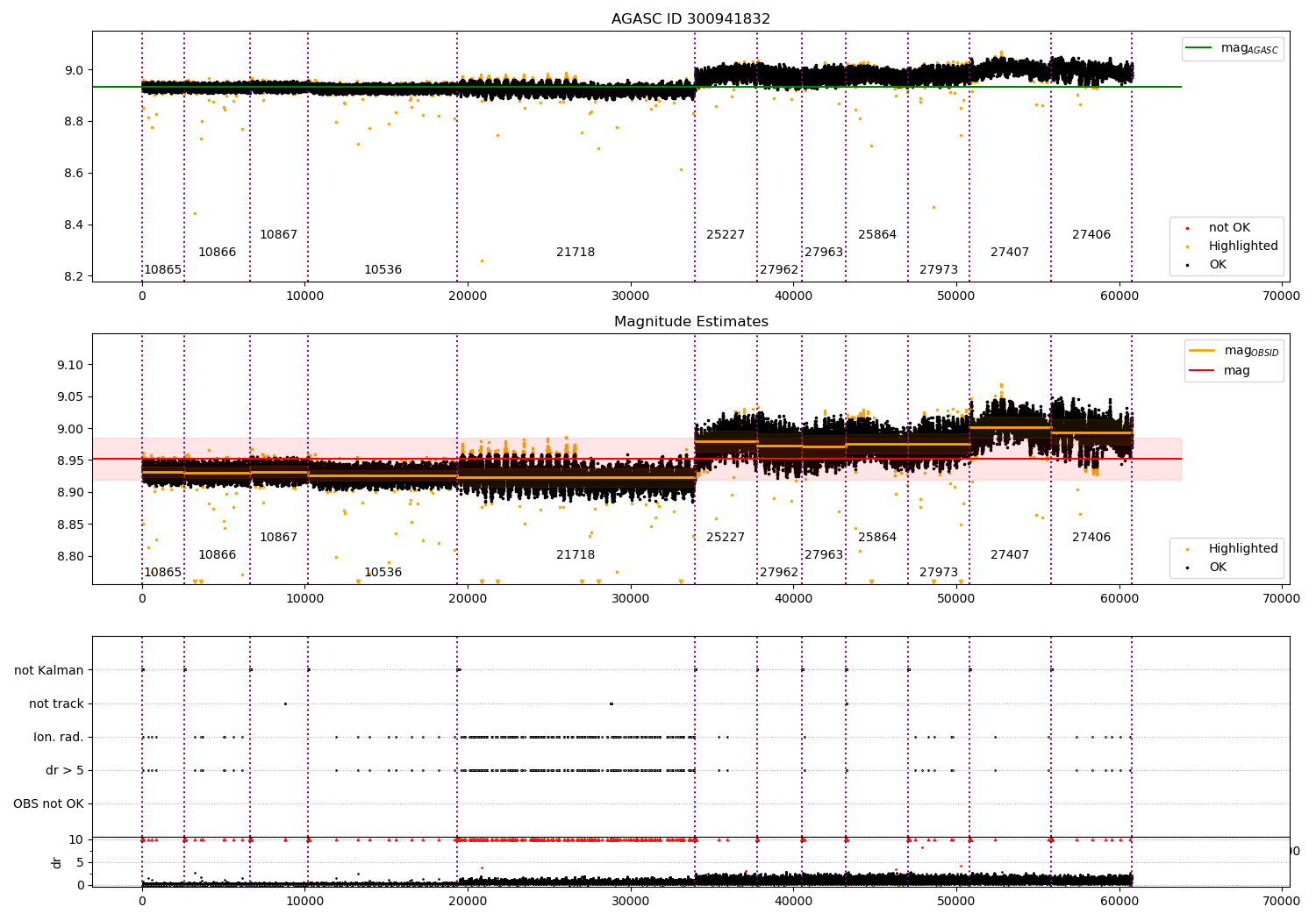Click obsid label 10867 in the AGASC plot
The width and height of the screenshot is (1316, 921).
[278, 235]
